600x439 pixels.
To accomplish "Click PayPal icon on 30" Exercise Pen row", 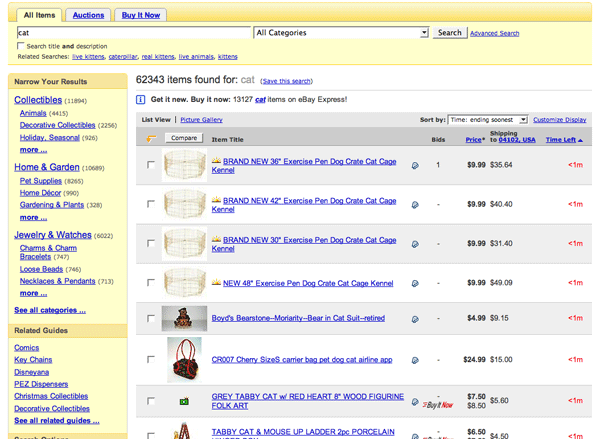I will click(x=415, y=244).
